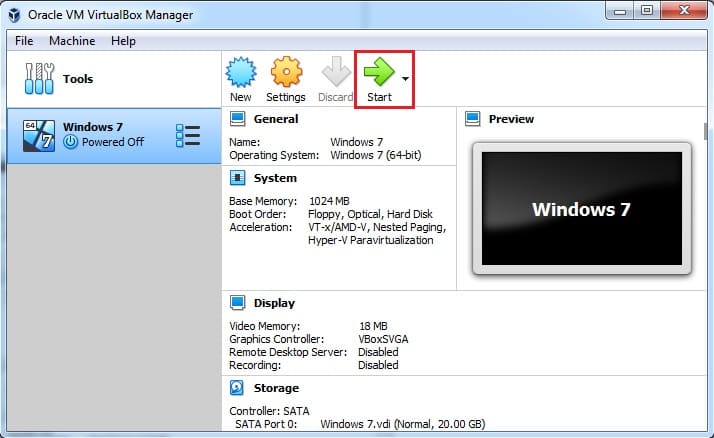Click the Windows 7 preview thumbnail

[582, 209]
